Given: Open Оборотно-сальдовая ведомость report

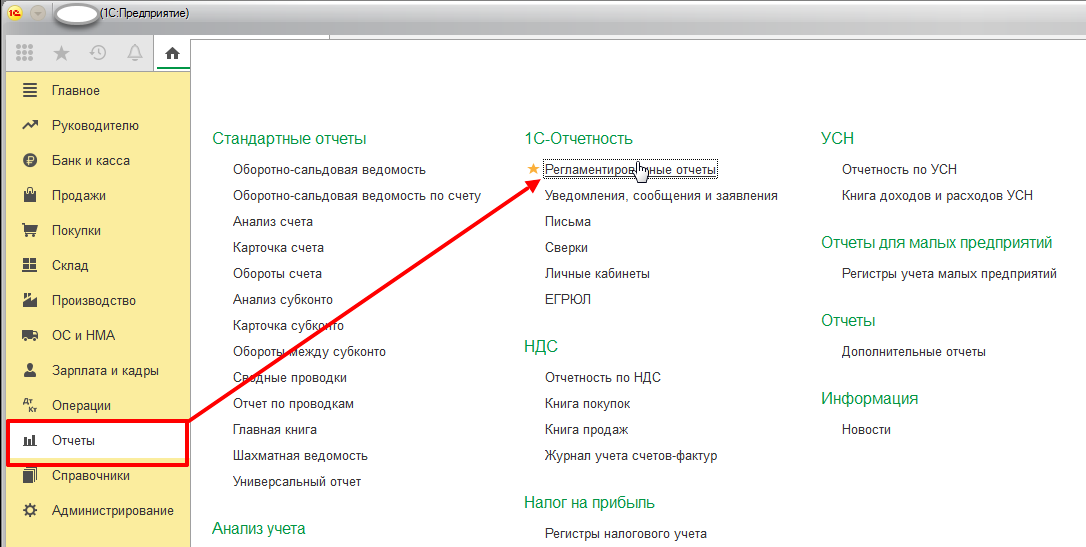Looking at the screenshot, I should 329,170.
